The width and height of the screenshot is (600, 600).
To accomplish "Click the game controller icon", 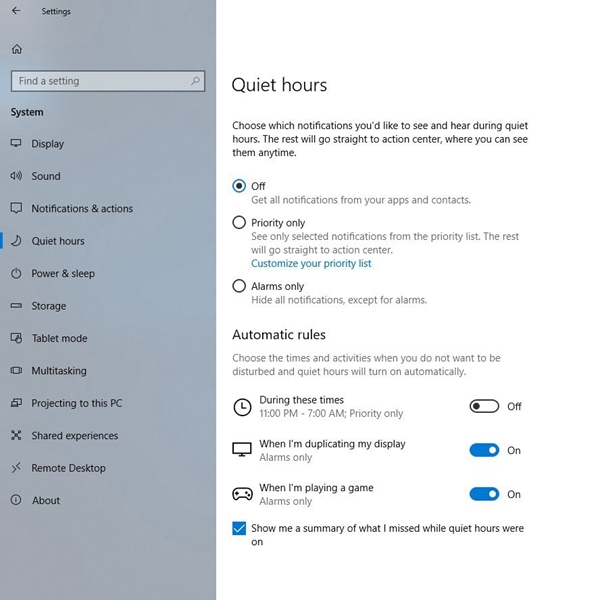I will pyautogui.click(x=242, y=494).
